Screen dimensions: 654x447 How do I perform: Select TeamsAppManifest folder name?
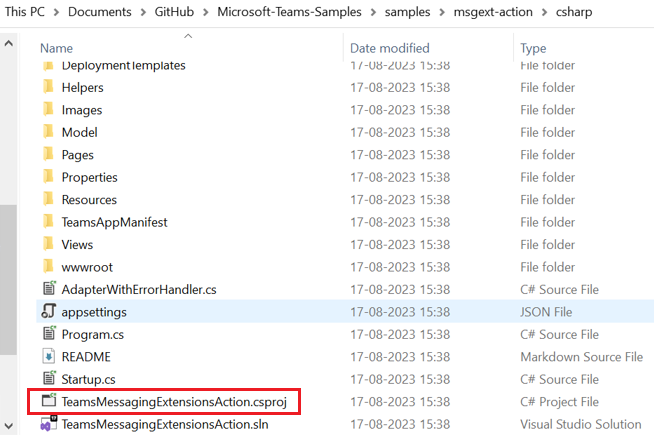114,222
